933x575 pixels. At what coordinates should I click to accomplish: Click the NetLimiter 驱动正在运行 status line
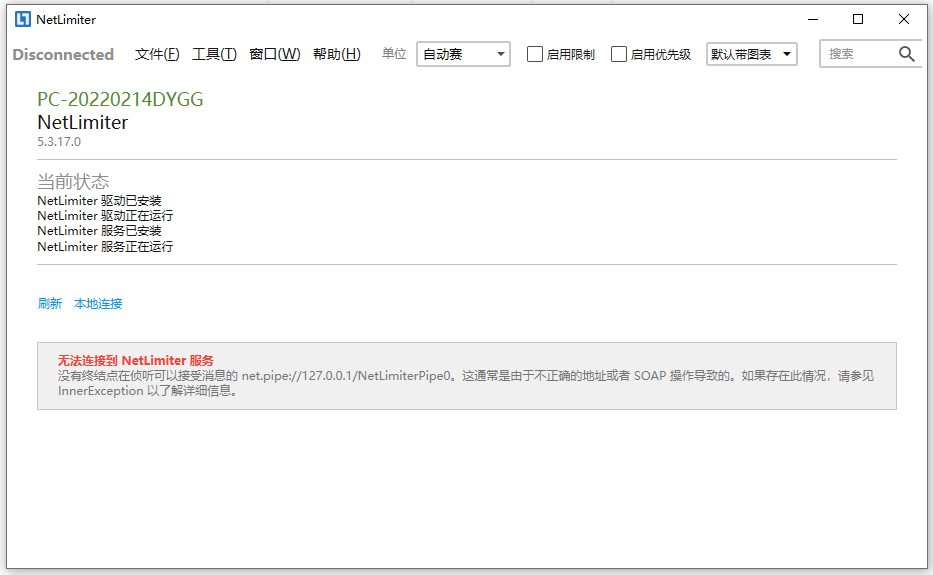105,215
